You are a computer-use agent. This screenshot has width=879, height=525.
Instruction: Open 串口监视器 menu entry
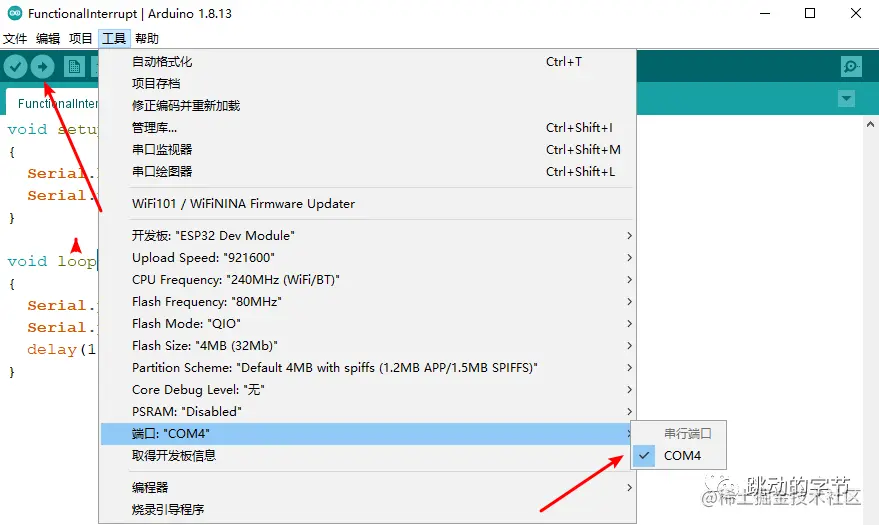click(x=368, y=150)
